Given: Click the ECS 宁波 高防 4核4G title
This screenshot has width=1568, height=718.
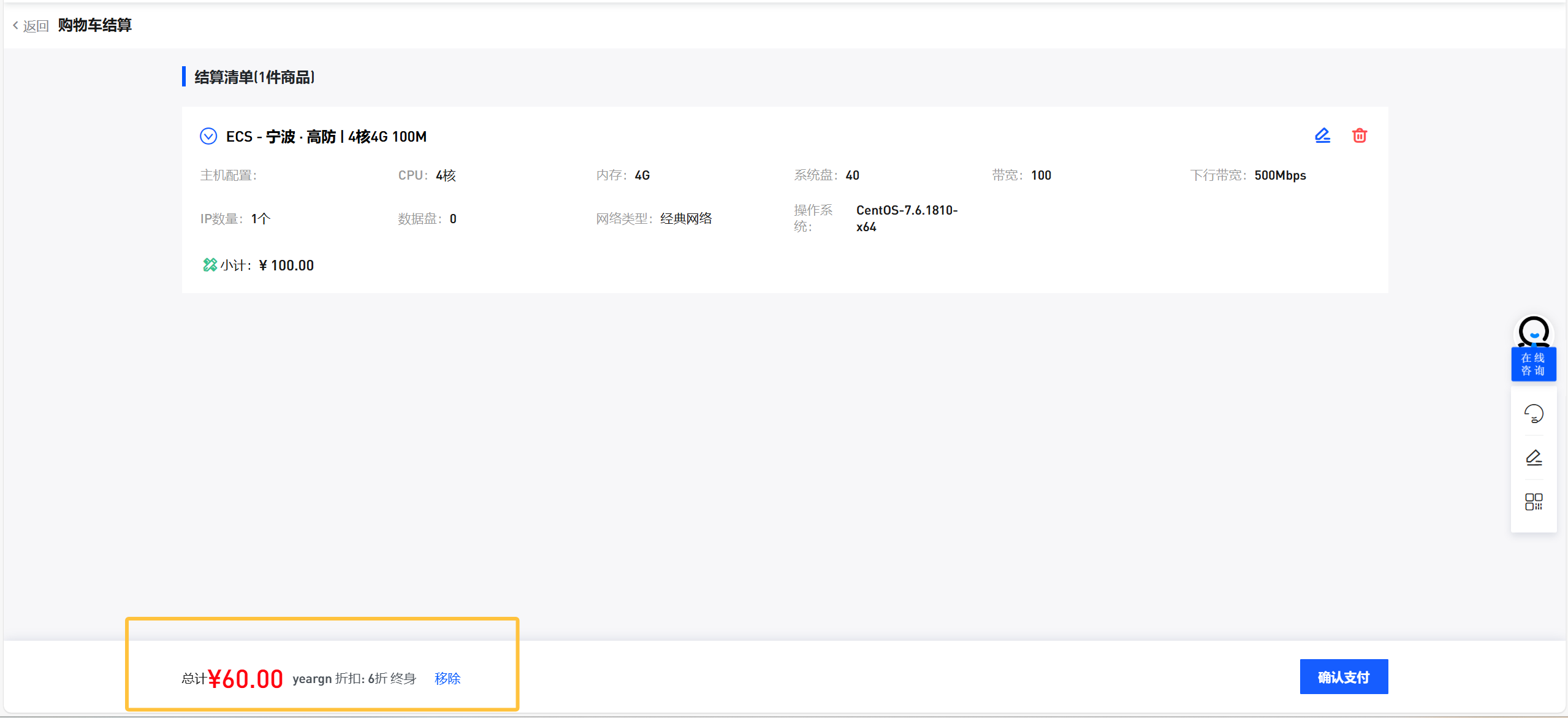Looking at the screenshot, I should 326,137.
